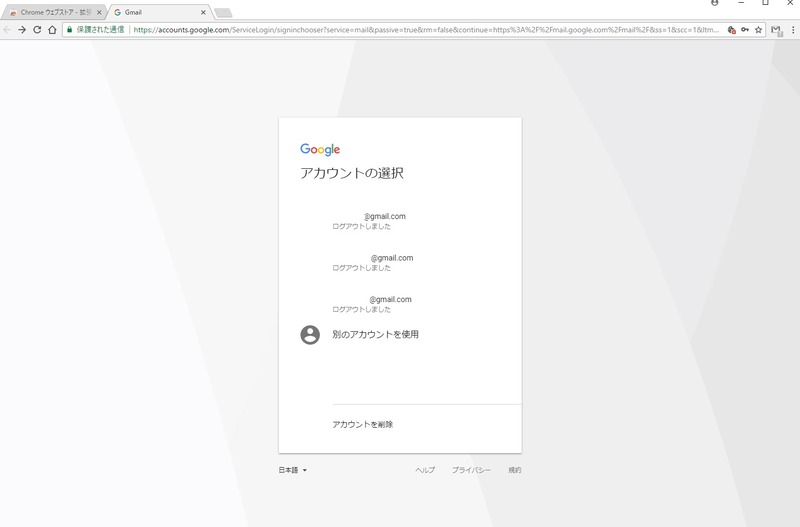The image size is (800, 527).
Task: Click the Google logo on sign-in card
Action: 320,149
